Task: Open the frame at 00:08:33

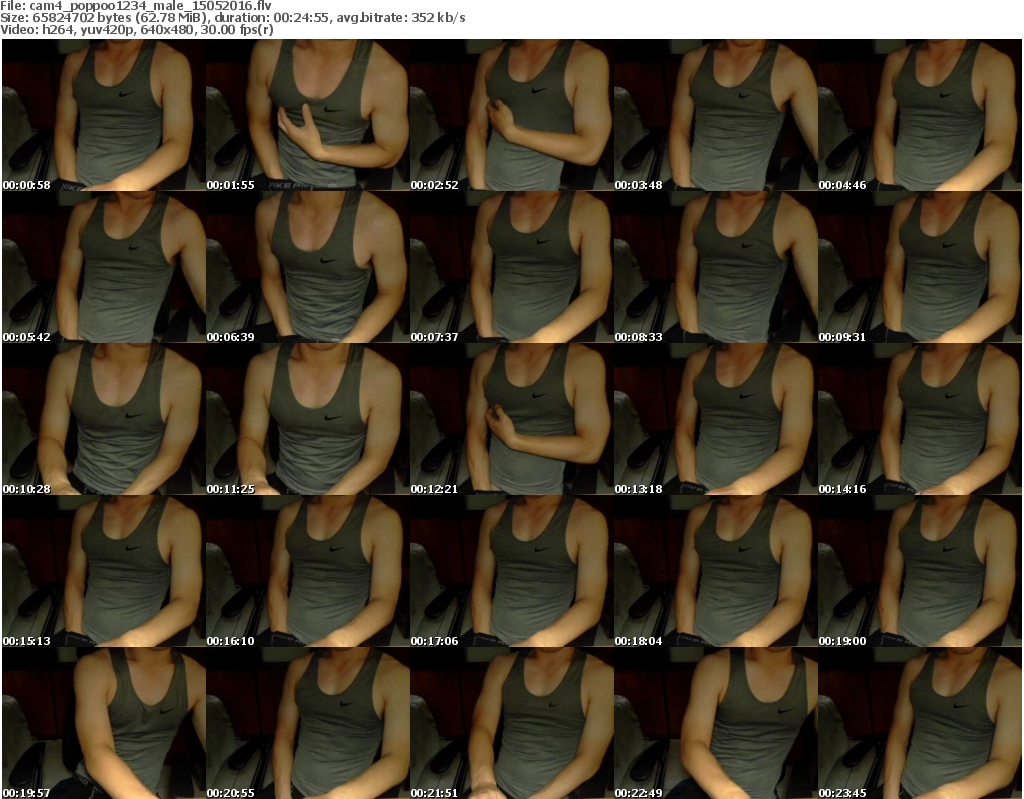Action: pyautogui.click(x=716, y=267)
